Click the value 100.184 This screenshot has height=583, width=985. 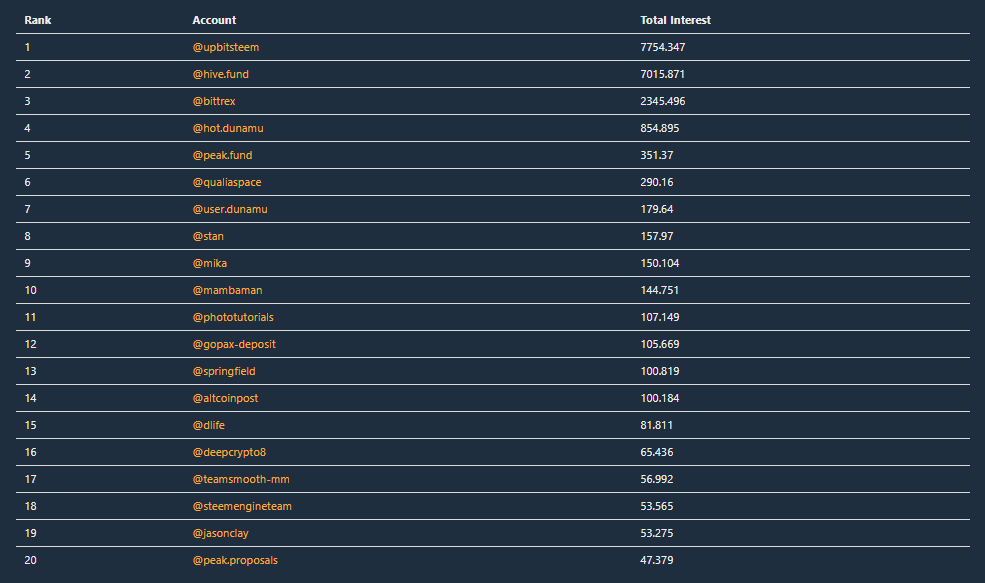(660, 398)
